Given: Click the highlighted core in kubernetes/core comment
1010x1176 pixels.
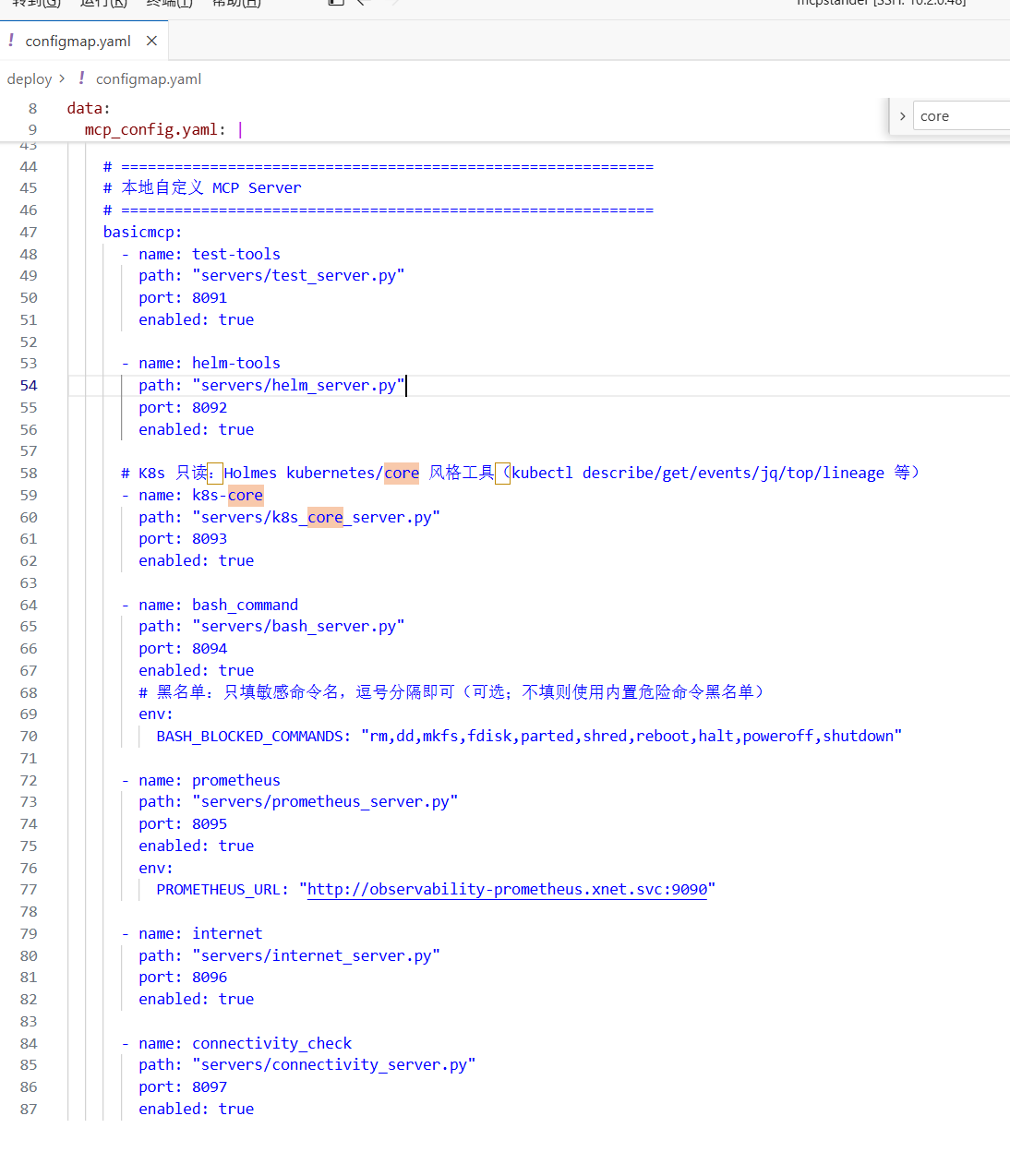Looking at the screenshot, I should [402, 473].
